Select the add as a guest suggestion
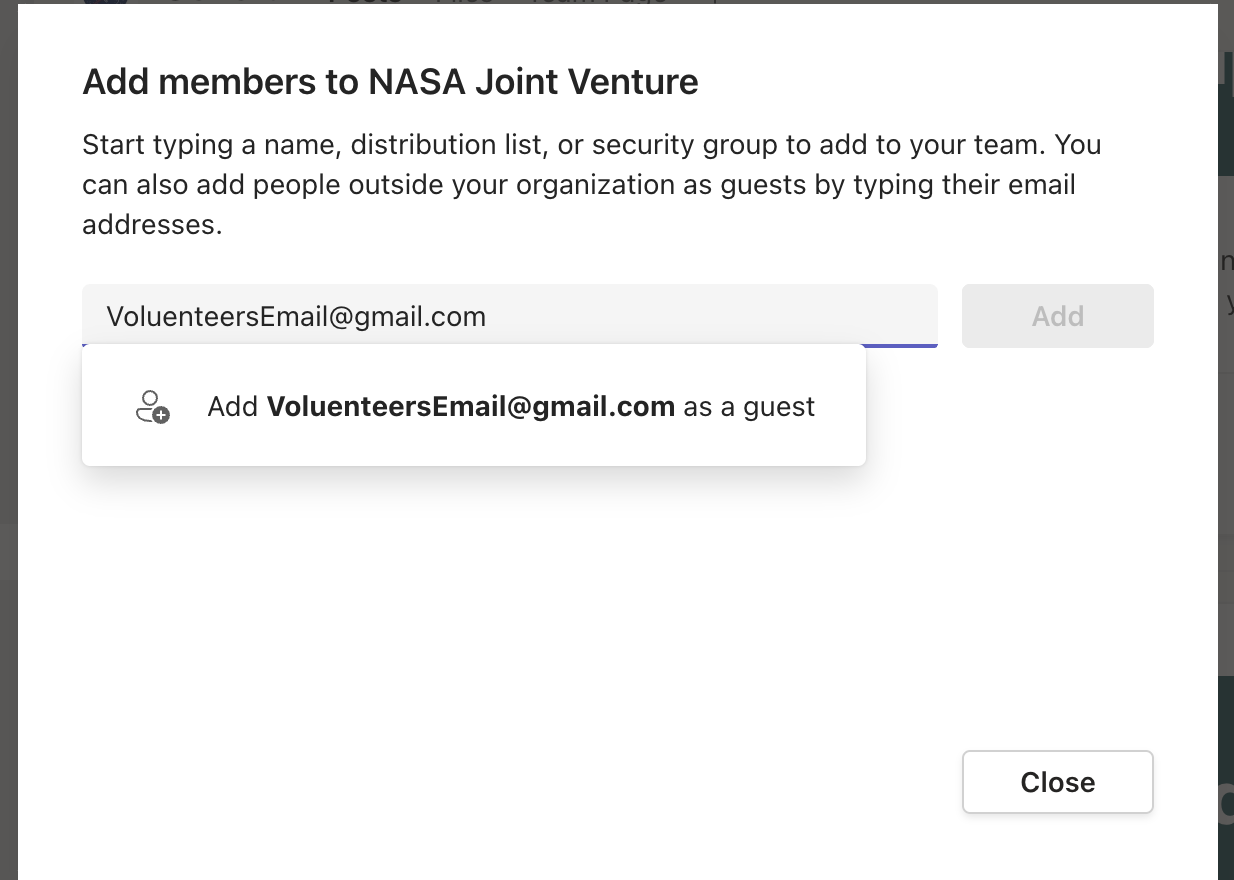This screenshot has height=880, width=1234. (473, 406)
